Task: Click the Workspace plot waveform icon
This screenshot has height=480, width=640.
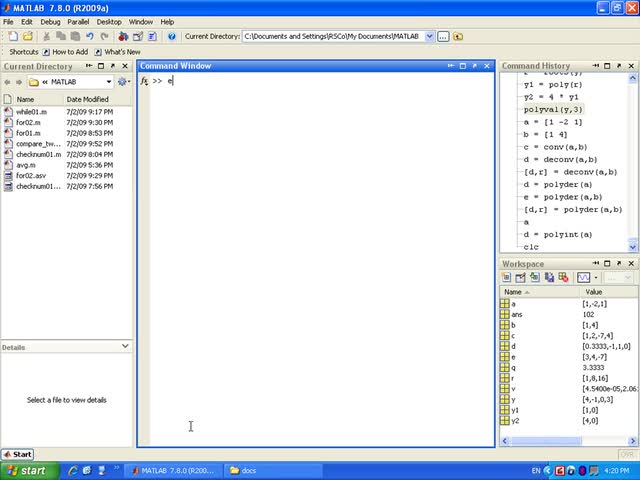Action: 584,278
